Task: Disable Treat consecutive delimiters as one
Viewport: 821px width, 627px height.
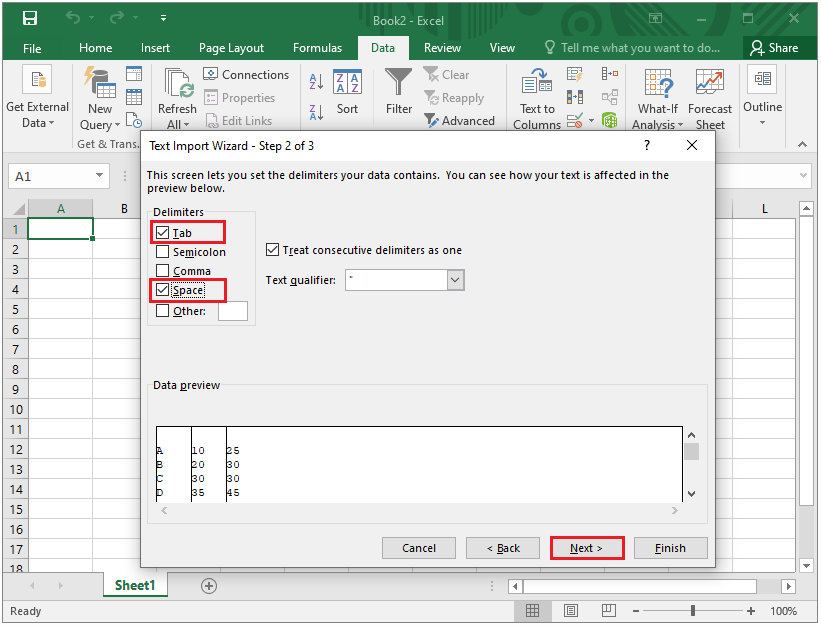Action: pyautogui.click(x=274, y=250)
